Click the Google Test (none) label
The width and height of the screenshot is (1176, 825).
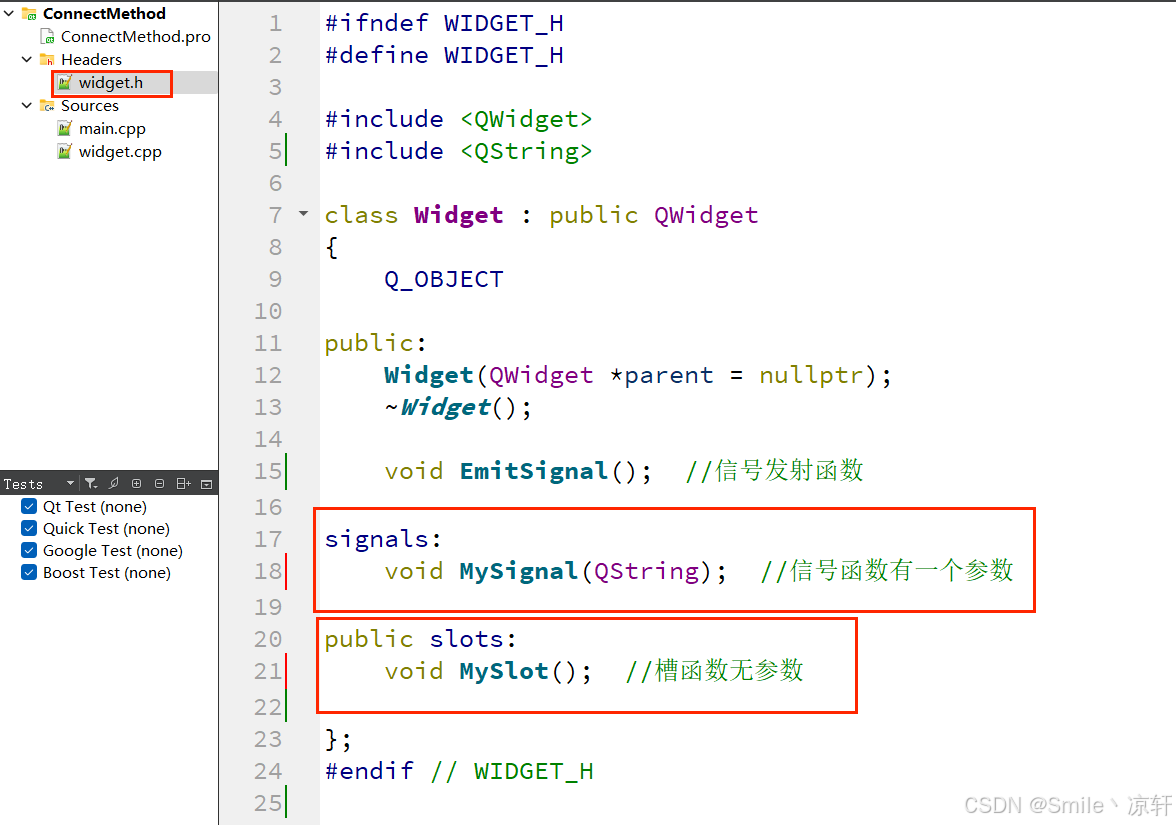click(x=112, y=550)
